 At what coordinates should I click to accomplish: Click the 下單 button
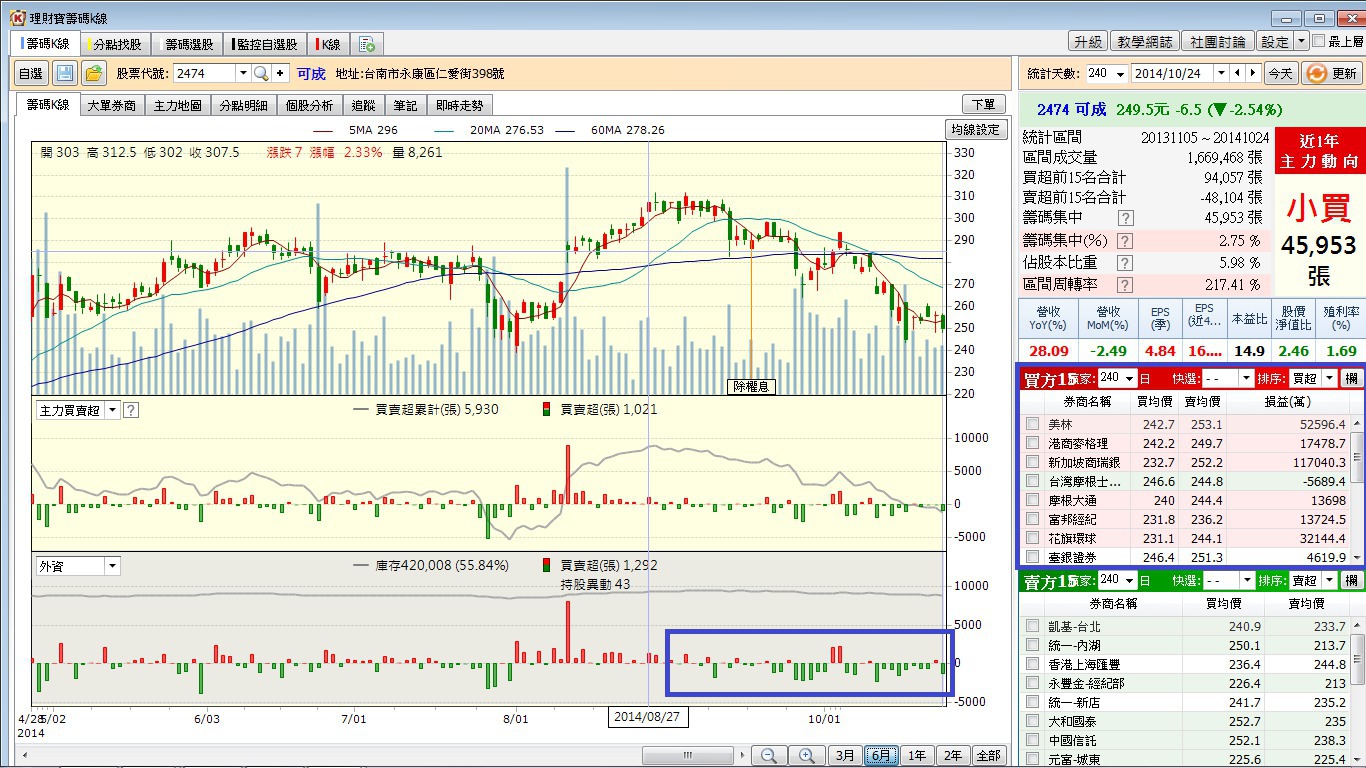coord(983,104)
